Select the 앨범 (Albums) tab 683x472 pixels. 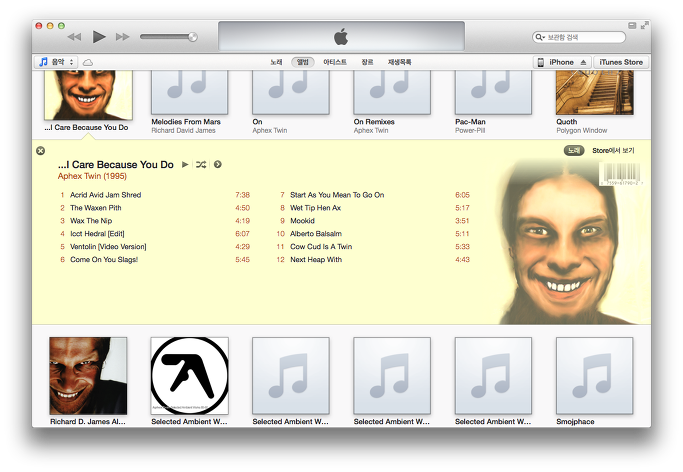pyautogui.click(x=303, y=62)
